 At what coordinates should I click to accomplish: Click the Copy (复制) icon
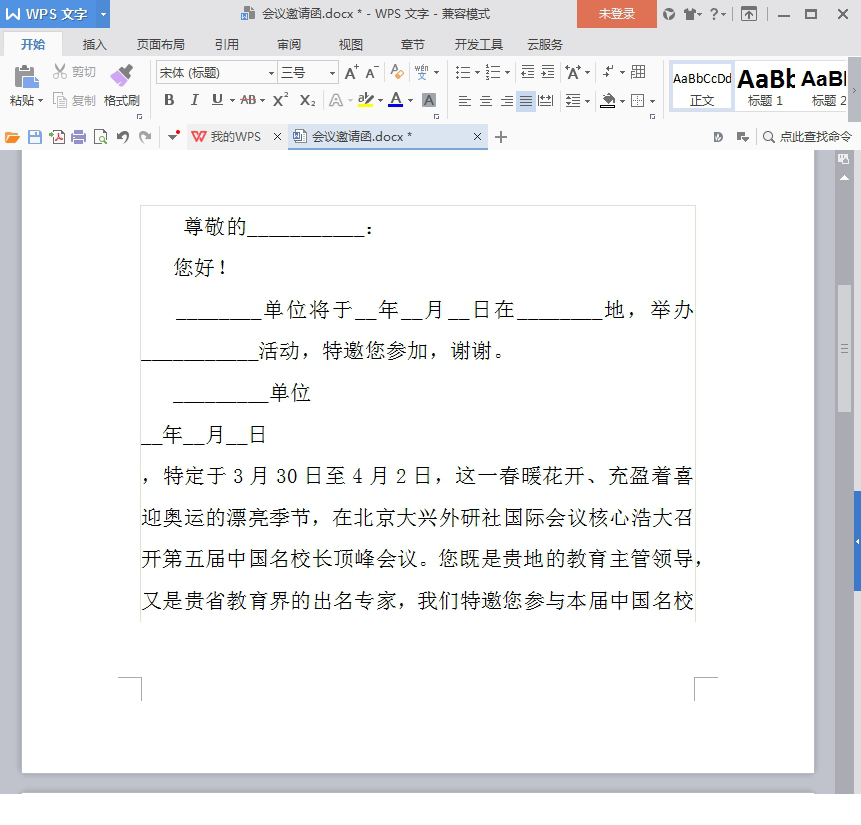(x=59, y=101)
